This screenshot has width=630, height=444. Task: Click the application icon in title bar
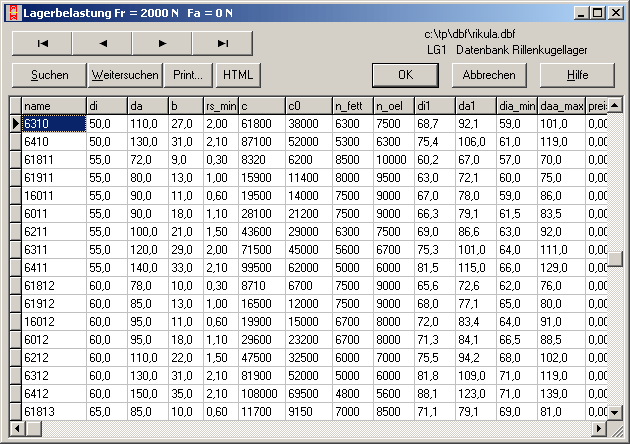click(x=10, y=11)
